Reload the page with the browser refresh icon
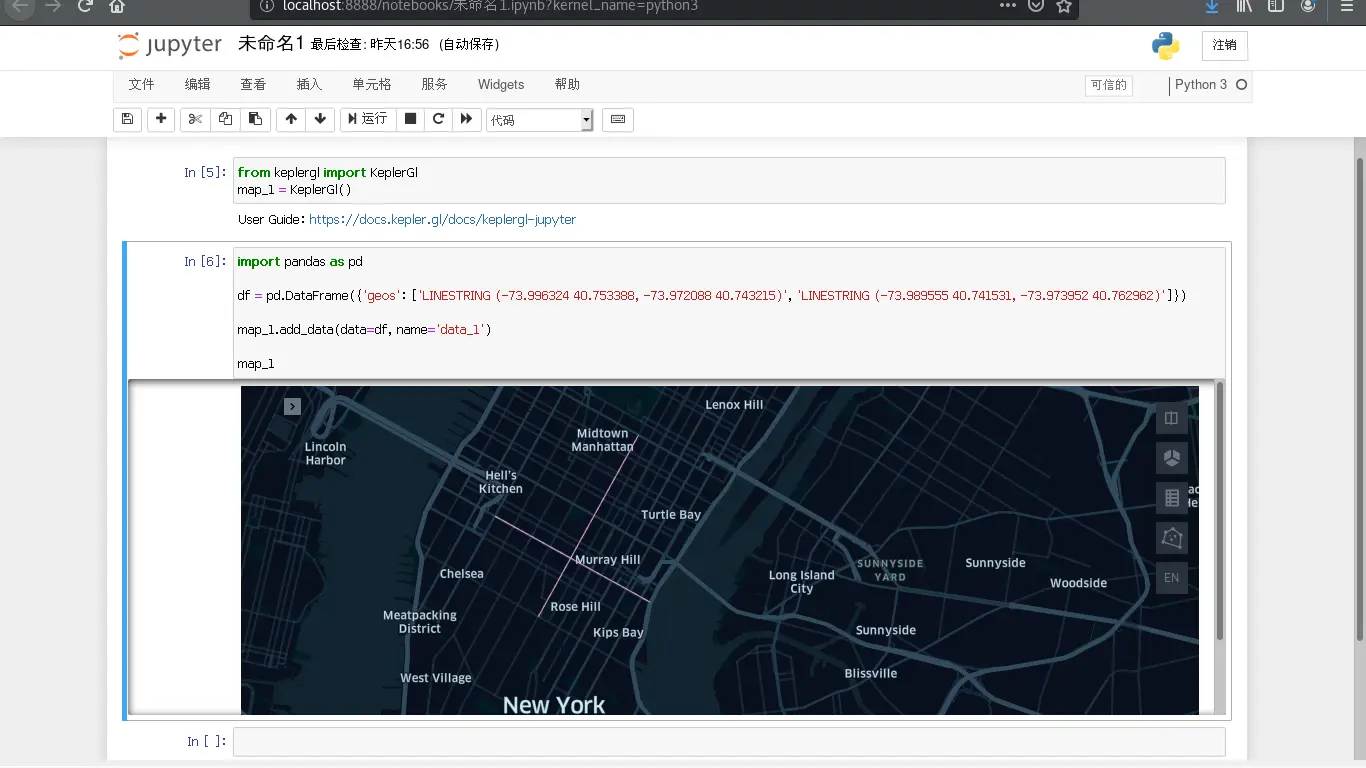The width and height of the screenshot is (1366, 768). [86, 6]
